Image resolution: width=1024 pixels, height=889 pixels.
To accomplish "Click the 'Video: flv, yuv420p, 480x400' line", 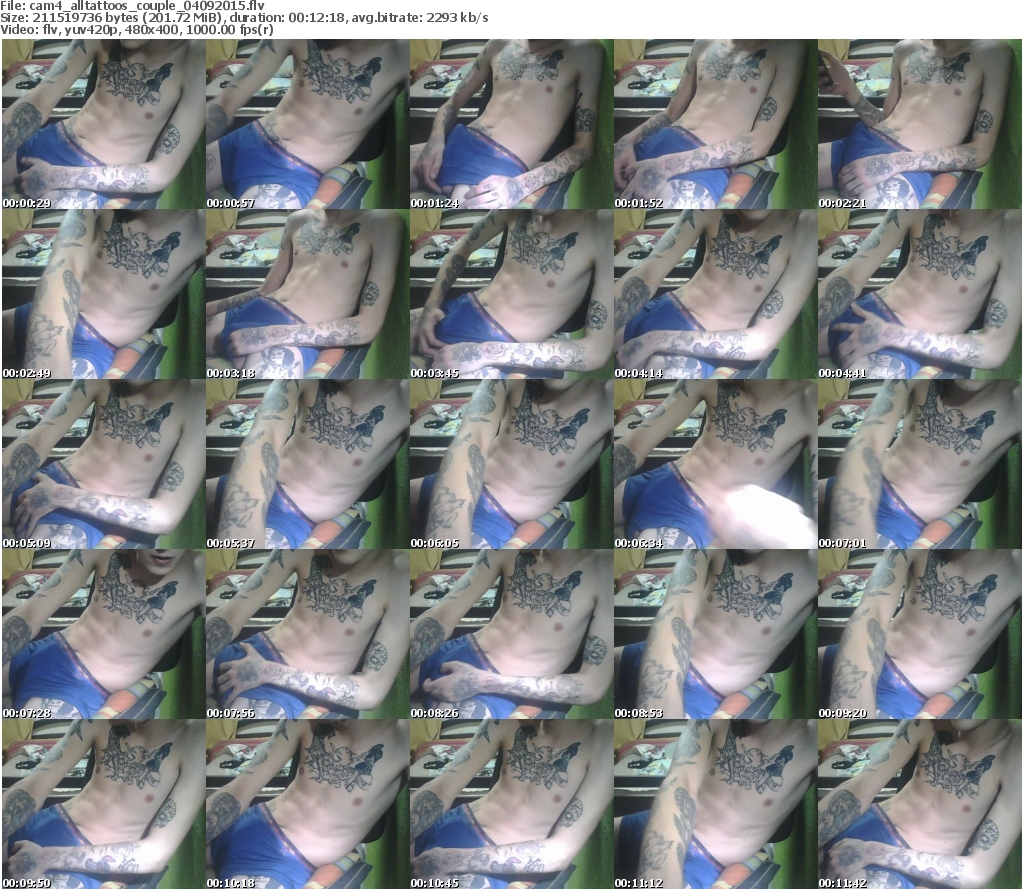I will 136,29.
